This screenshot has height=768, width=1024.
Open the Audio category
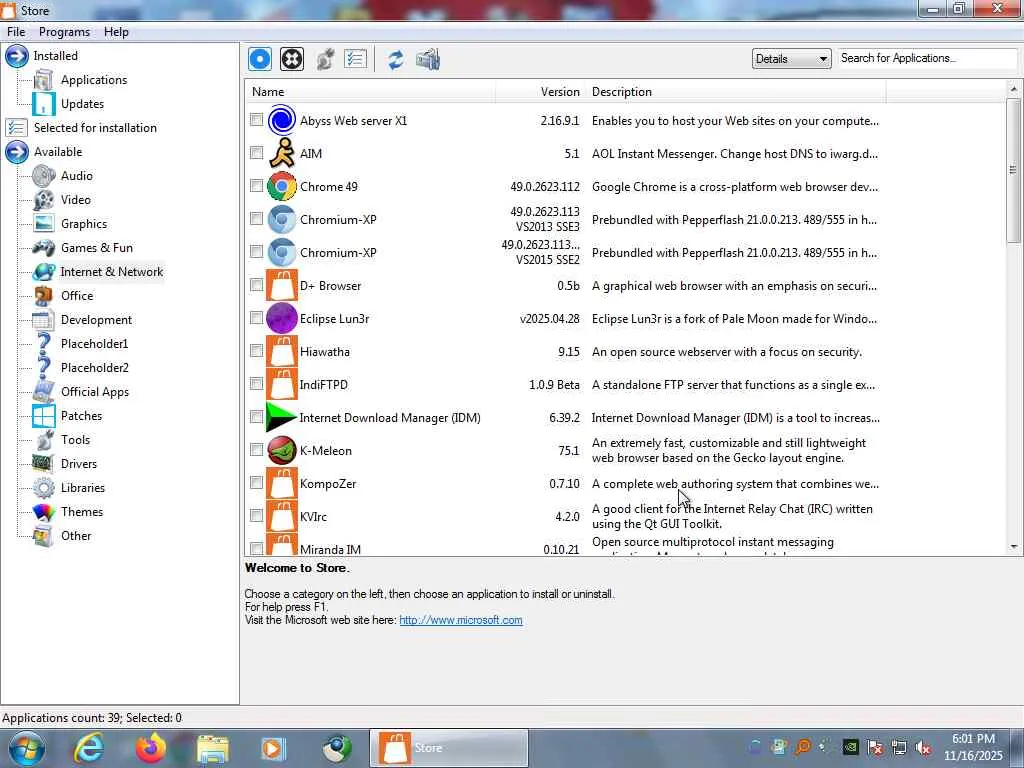click(x=76, y=176)
